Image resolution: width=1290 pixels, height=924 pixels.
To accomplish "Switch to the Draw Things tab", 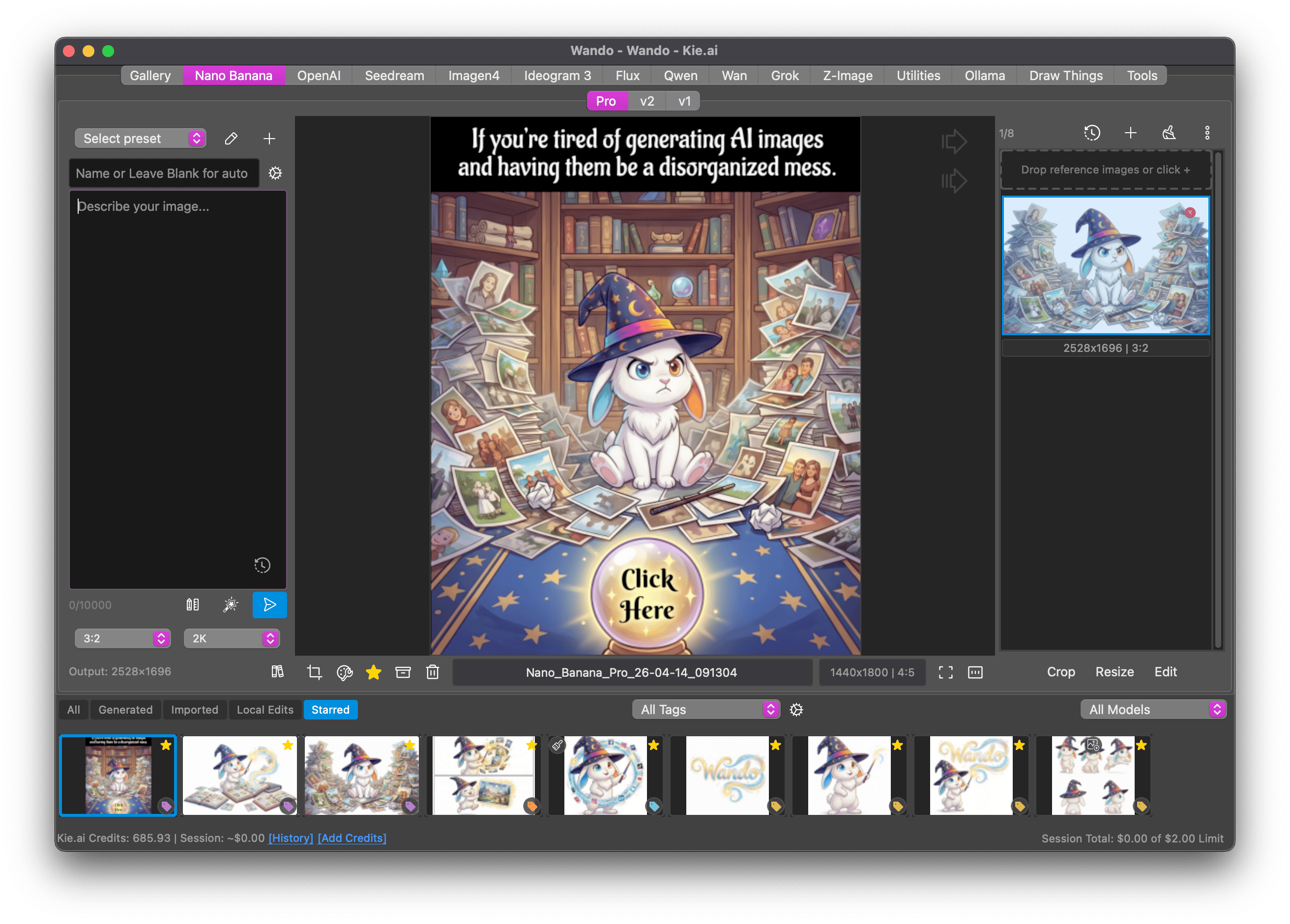I will (1065, 75).
